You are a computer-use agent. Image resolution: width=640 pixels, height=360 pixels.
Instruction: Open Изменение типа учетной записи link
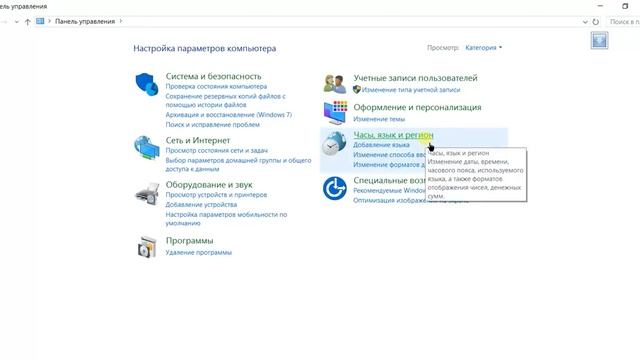[x=411, y=90]
